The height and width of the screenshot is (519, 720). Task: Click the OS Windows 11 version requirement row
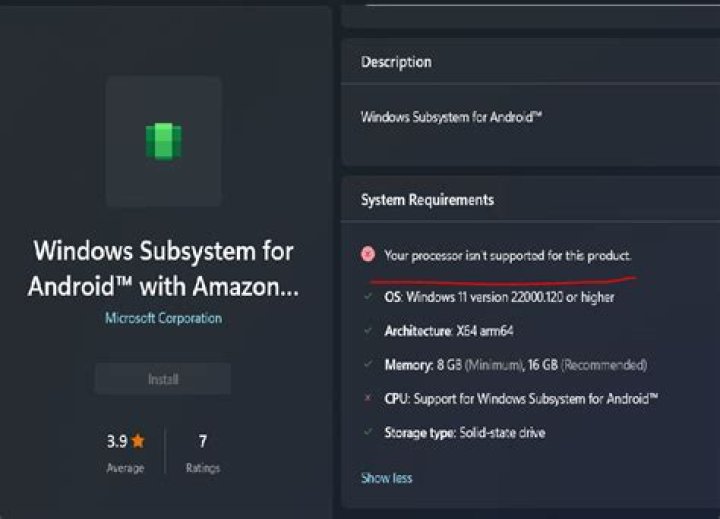click(x=499, y=297)
